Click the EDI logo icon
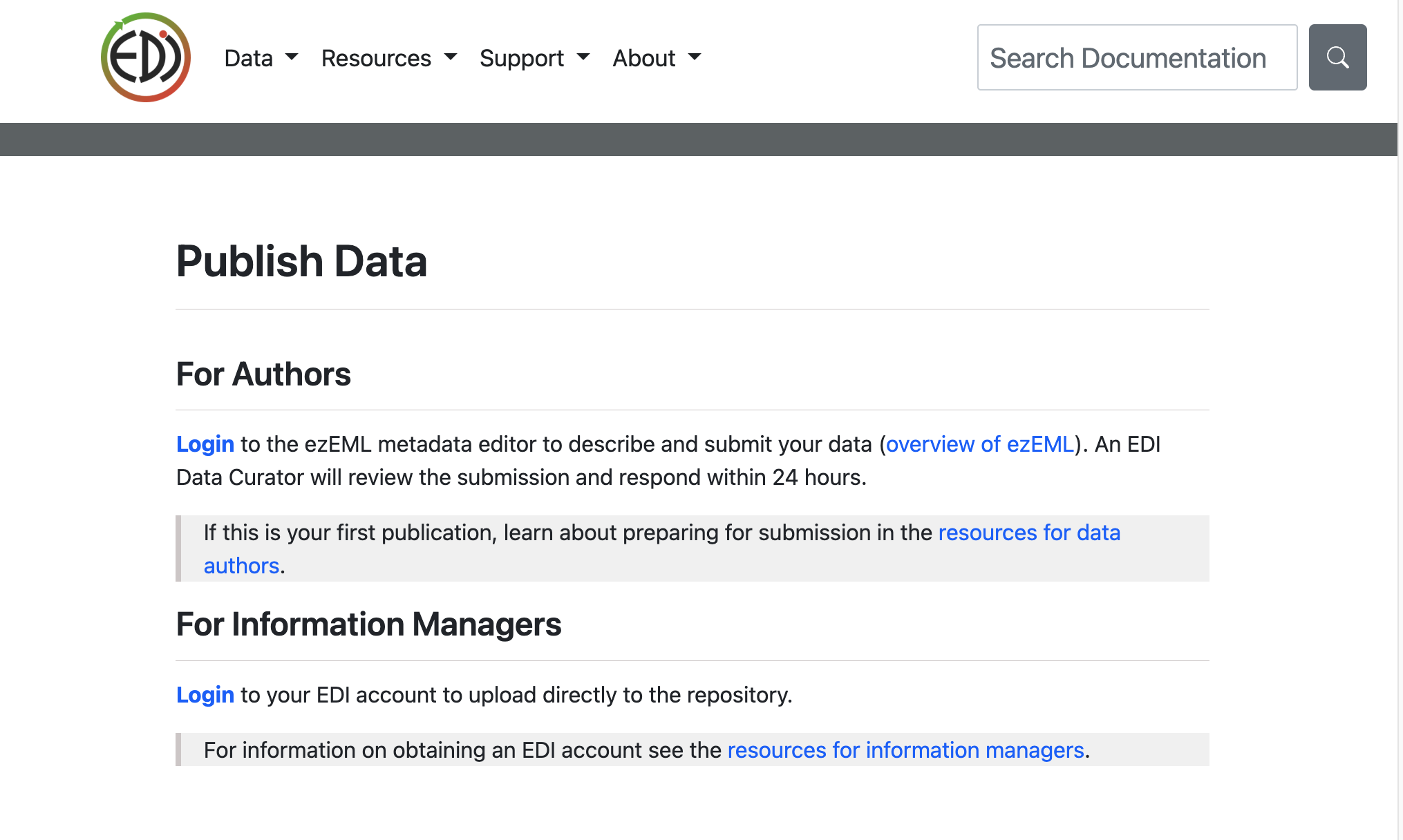This screenshot has width=1403, height=840. [146, 57]
